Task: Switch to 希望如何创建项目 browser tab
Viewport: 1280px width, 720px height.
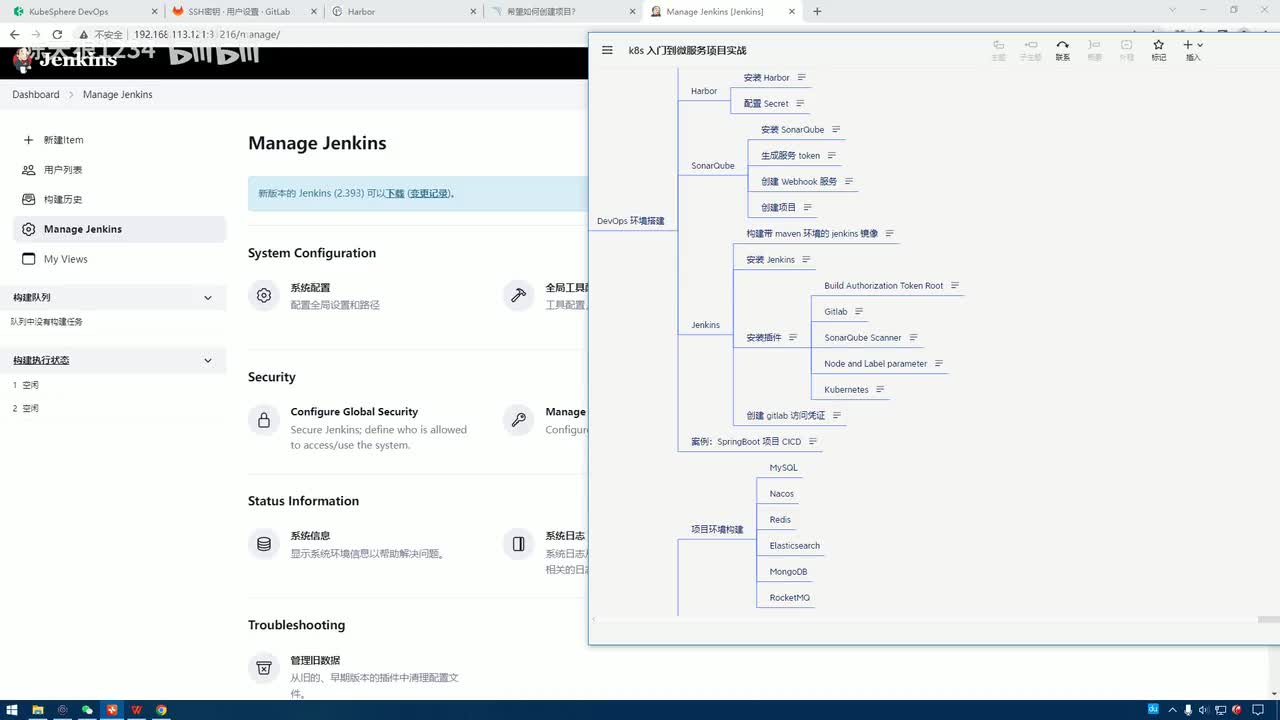Action: (x=563, y=11)
